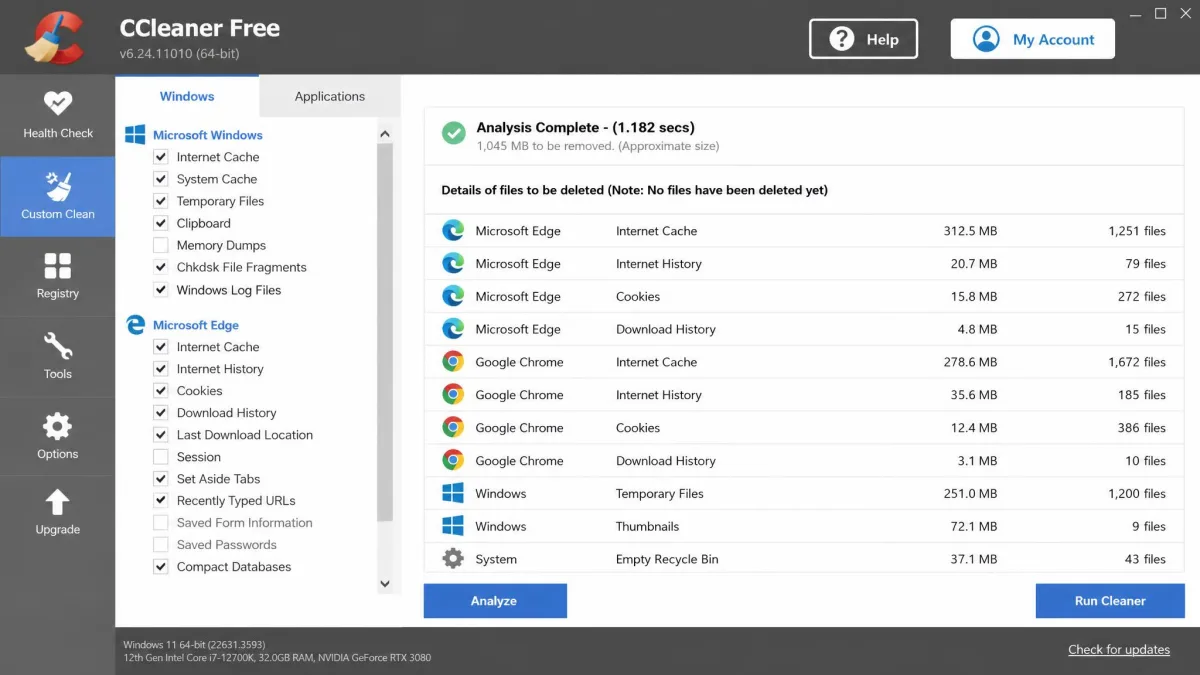
Task: Click the green Analysis Complete checkmark icon
Action: tap(454, 133)
